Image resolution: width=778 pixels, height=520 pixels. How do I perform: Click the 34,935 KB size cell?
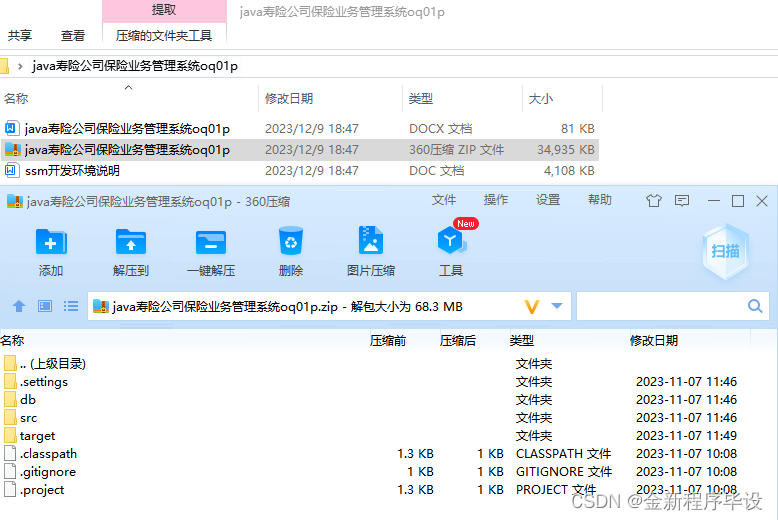(566, 150)
